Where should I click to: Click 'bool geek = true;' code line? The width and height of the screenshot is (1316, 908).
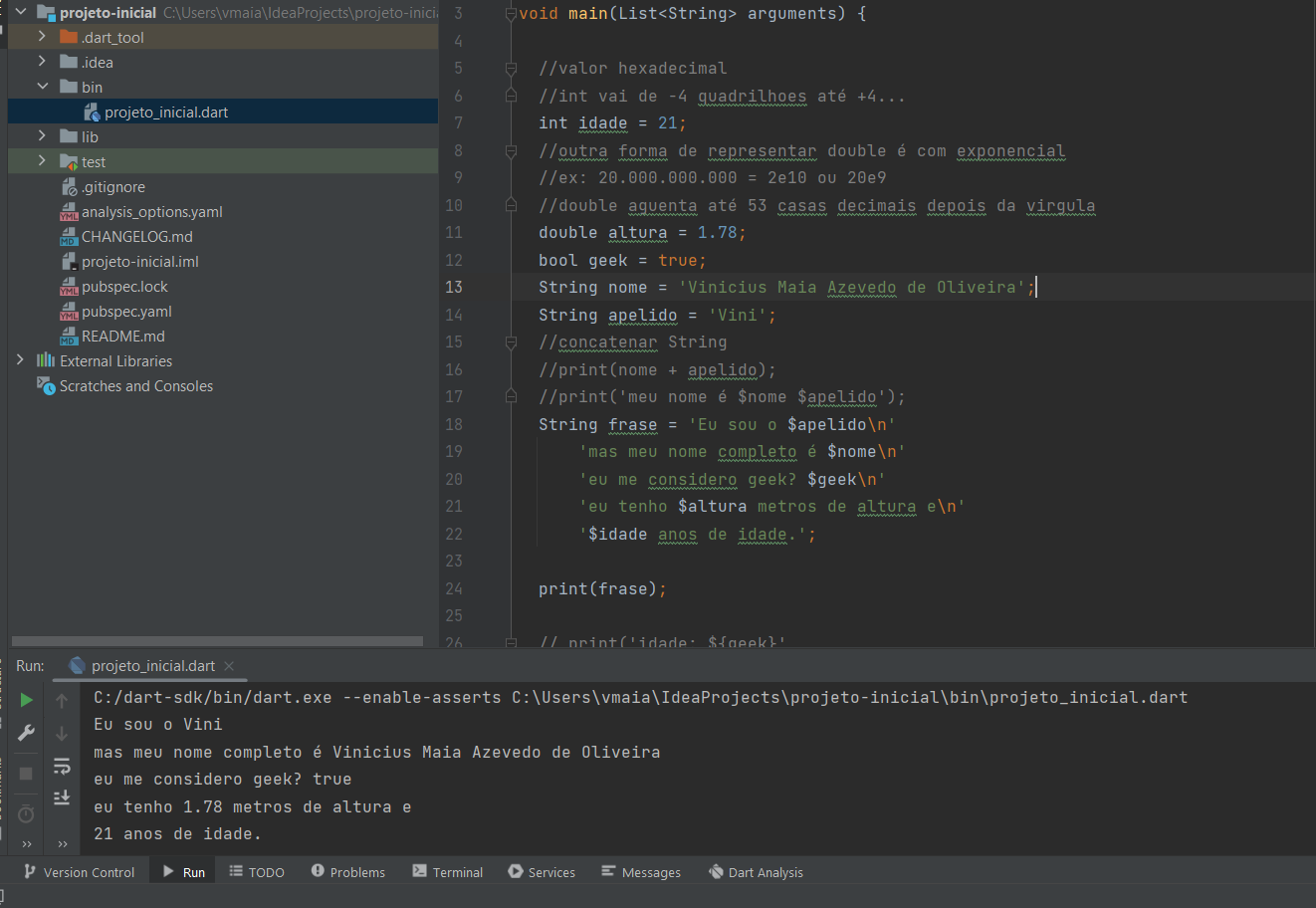(x=622, y=260)
